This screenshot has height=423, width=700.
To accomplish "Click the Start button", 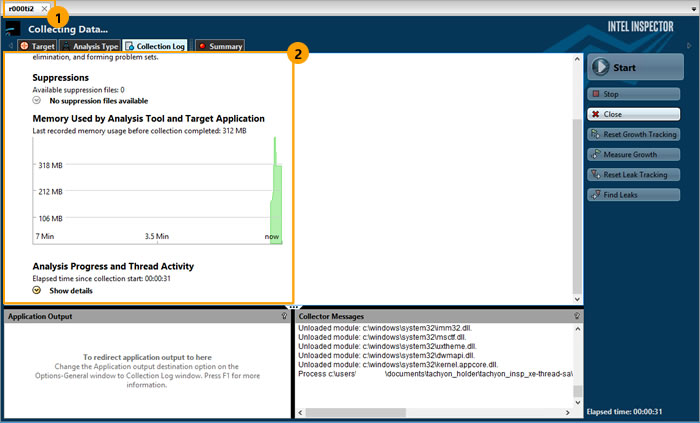I will [635, 67].
